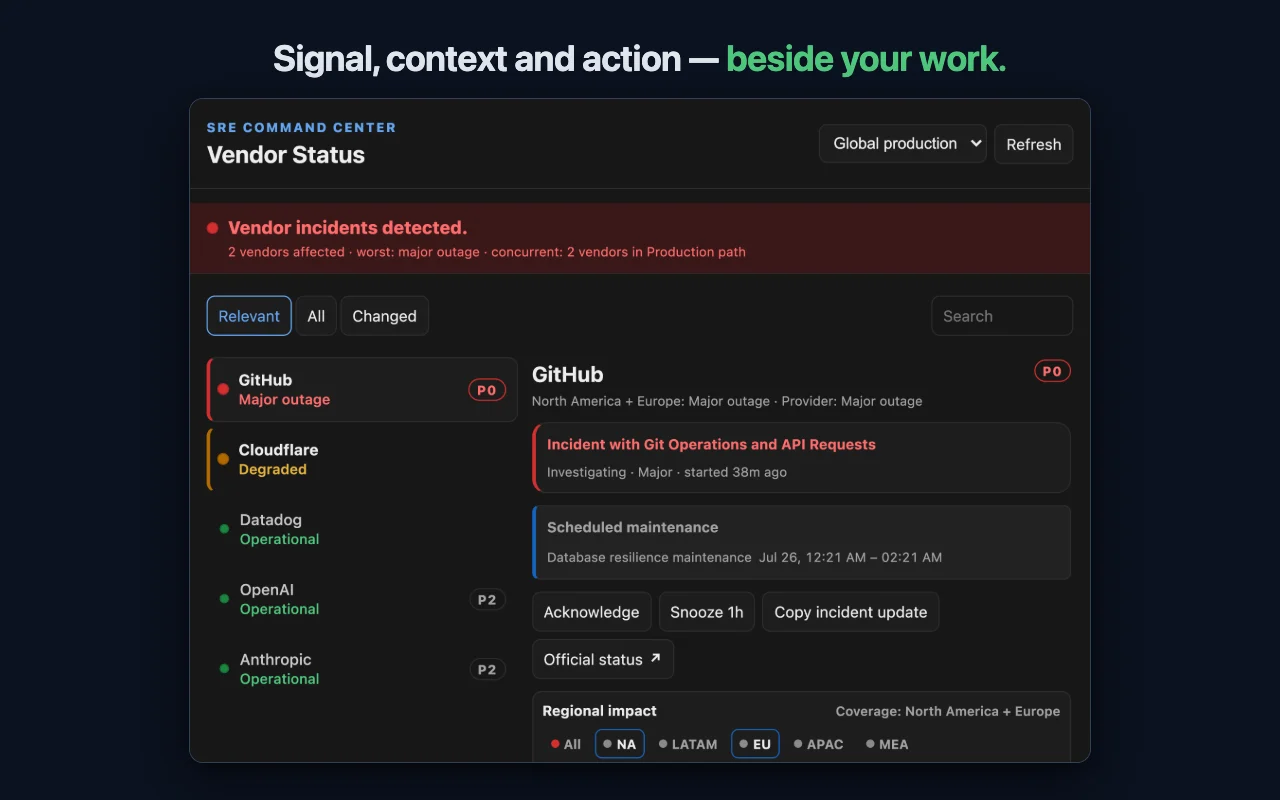
Task: Toggle the MEA region chip
Action: (x=887, y=744)
